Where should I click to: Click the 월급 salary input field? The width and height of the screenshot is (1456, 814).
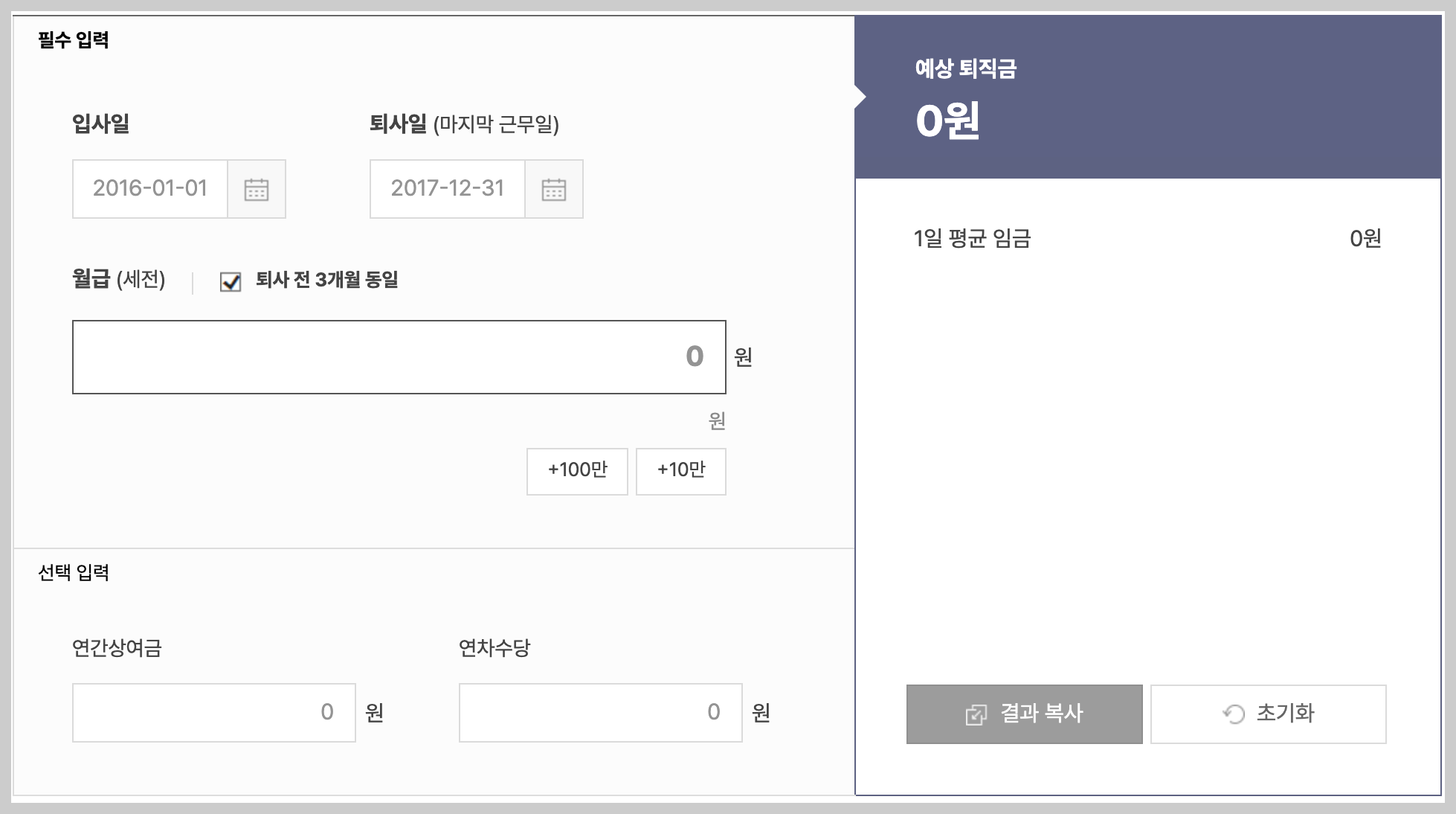(x=399, y=356)
